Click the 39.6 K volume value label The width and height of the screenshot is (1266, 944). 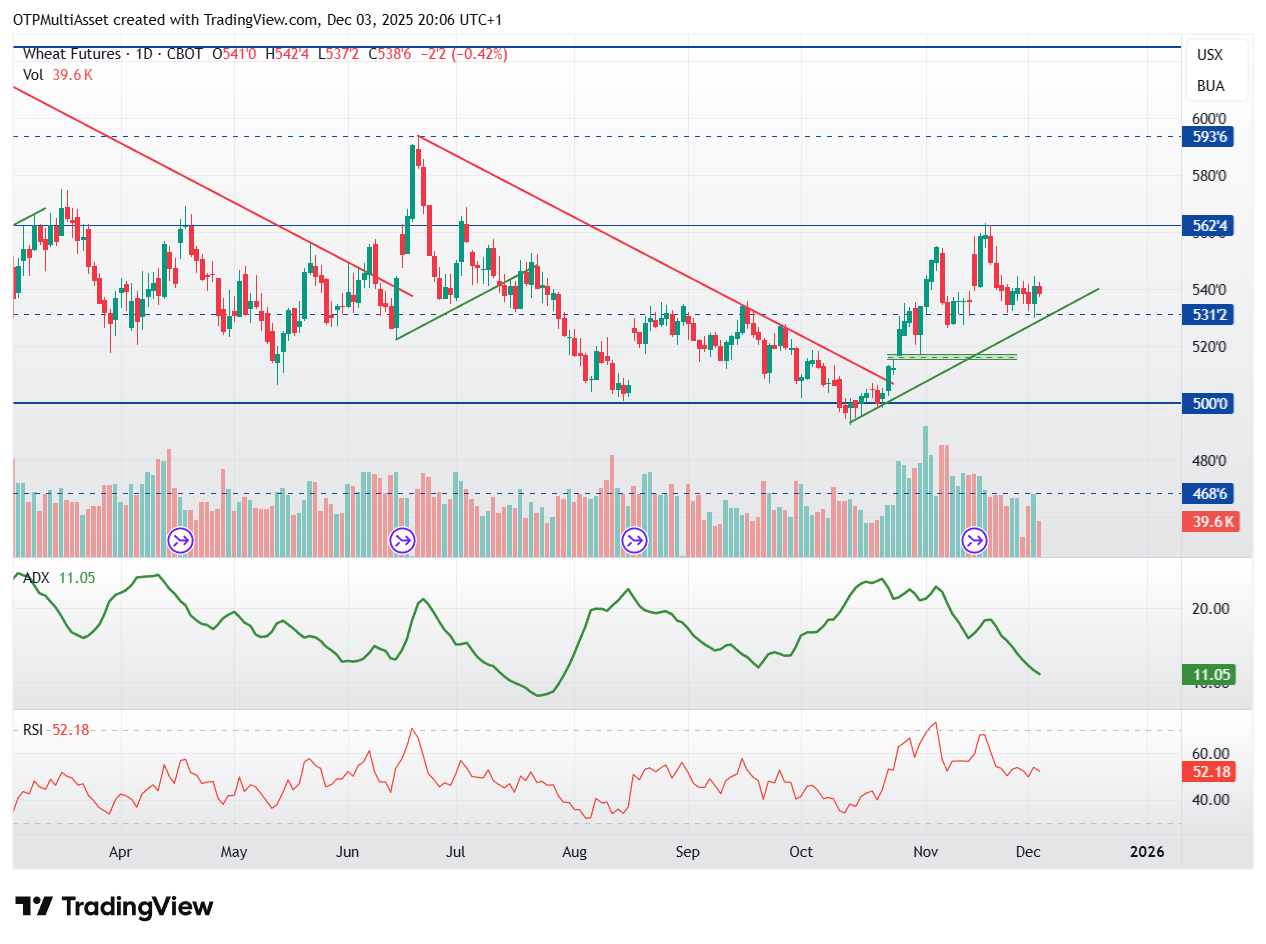1210,521
